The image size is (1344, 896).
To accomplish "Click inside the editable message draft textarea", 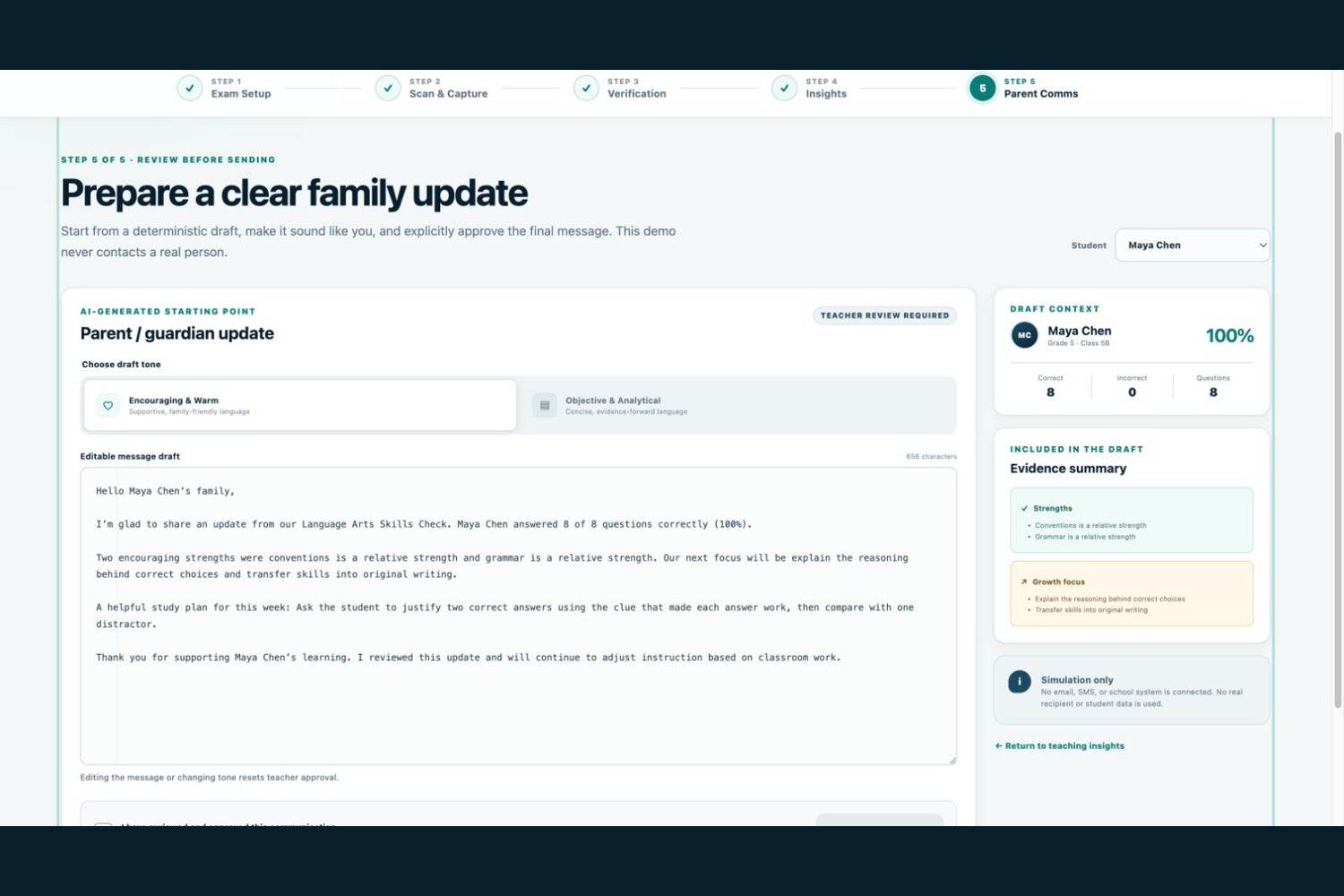I will coord(518,616).
